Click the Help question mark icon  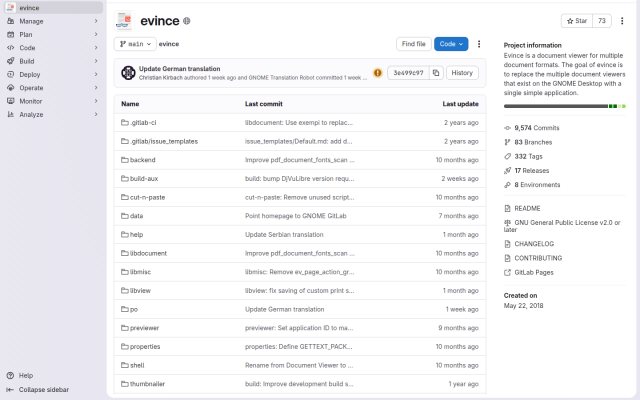(x=11, y=376)
